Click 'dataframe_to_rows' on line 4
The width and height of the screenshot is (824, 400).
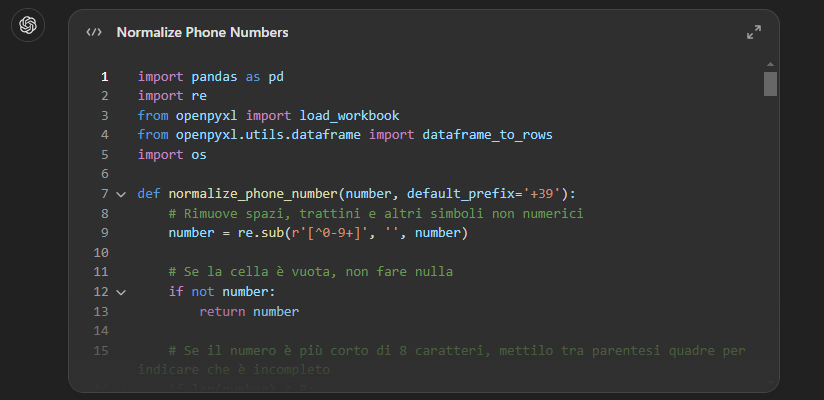point(487,135)
